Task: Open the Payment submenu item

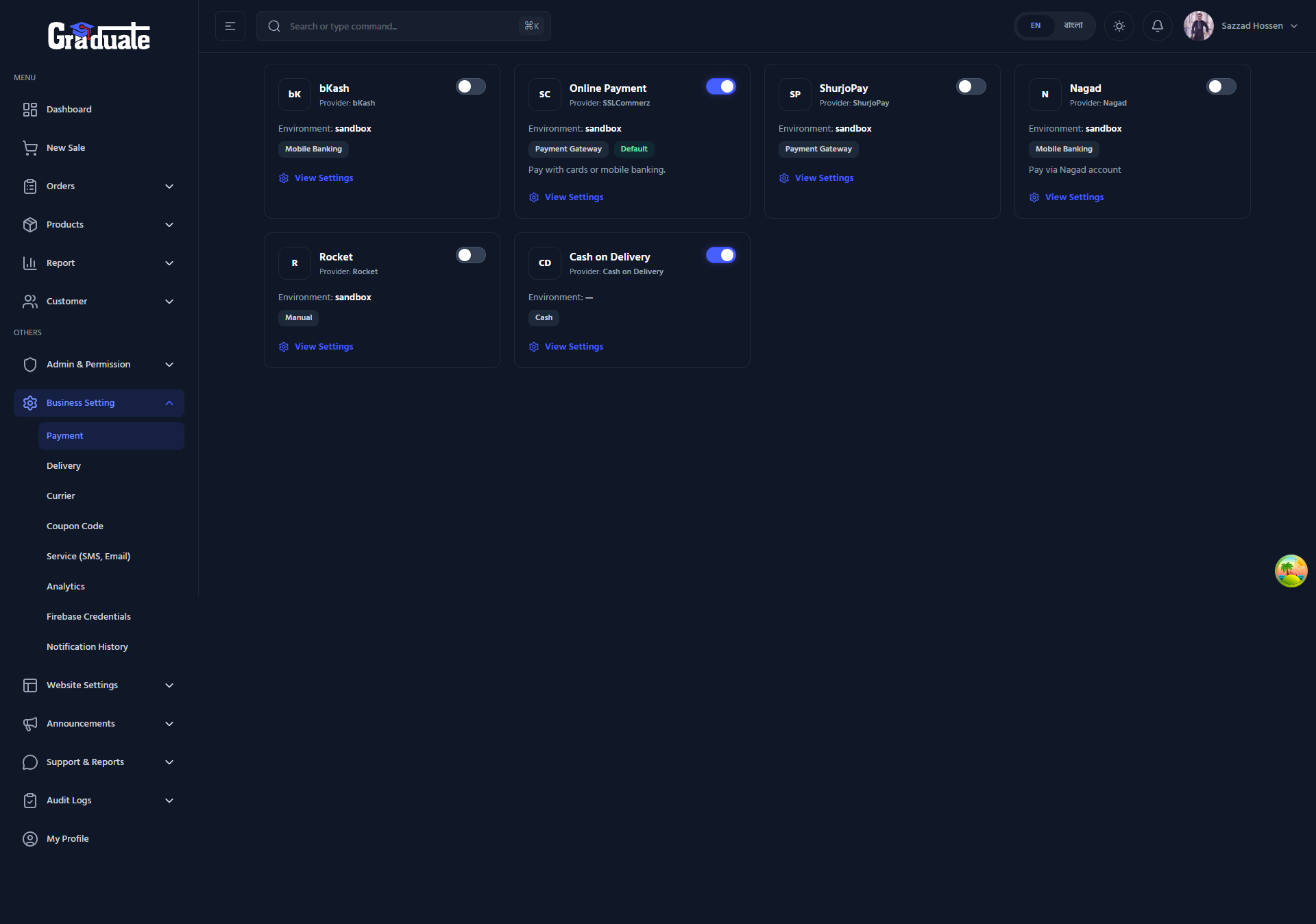Action: tap(111, 436)
